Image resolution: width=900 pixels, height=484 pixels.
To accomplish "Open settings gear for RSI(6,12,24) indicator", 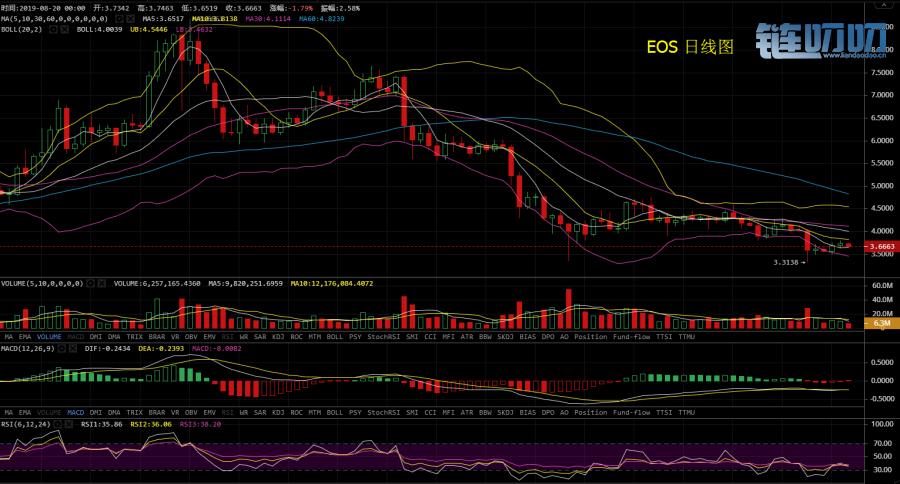I will pyautogui.click(x=57, y=424).
